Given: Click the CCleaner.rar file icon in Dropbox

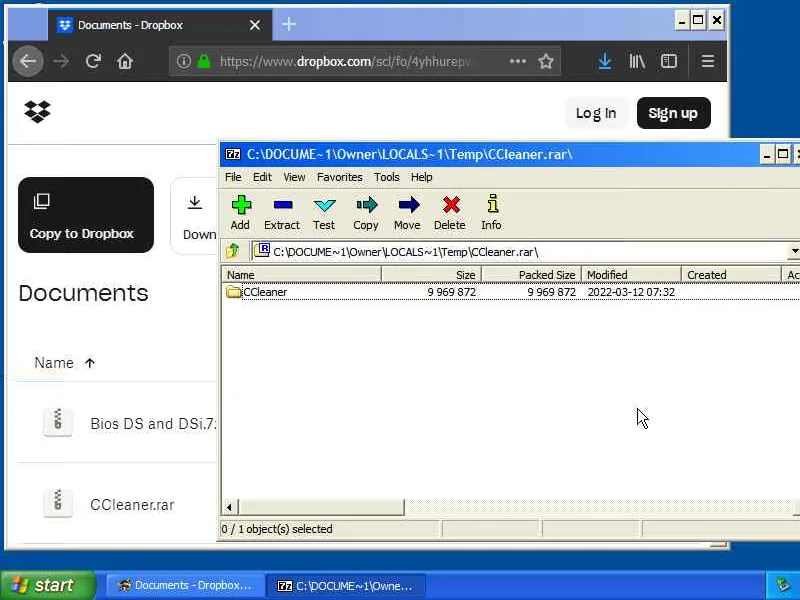Looking at the screenshot, I should click(58, 504).
